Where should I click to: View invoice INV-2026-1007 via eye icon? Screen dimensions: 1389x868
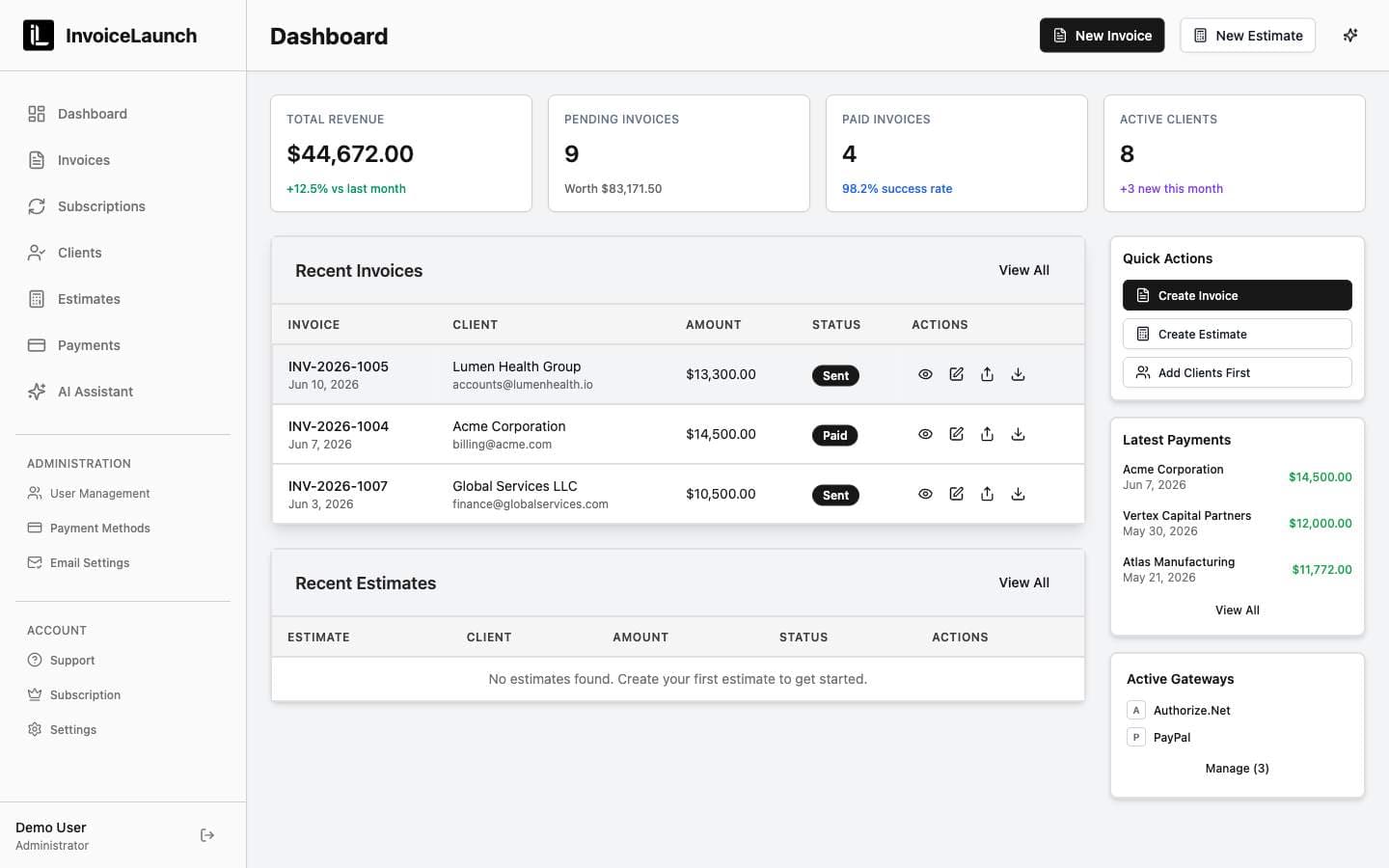(x=925, y=494)
